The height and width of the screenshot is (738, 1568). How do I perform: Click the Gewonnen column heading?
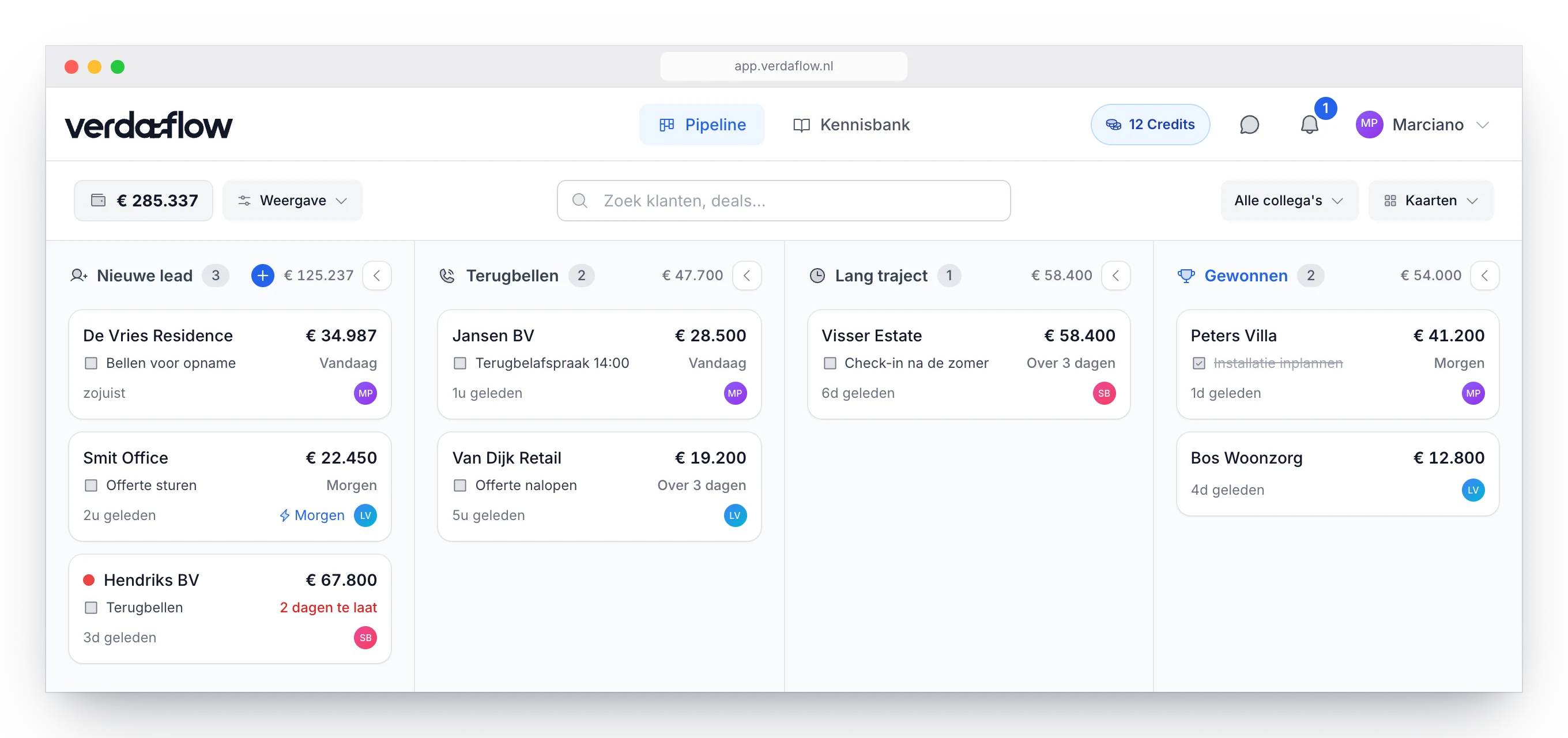coord(1245,276)
